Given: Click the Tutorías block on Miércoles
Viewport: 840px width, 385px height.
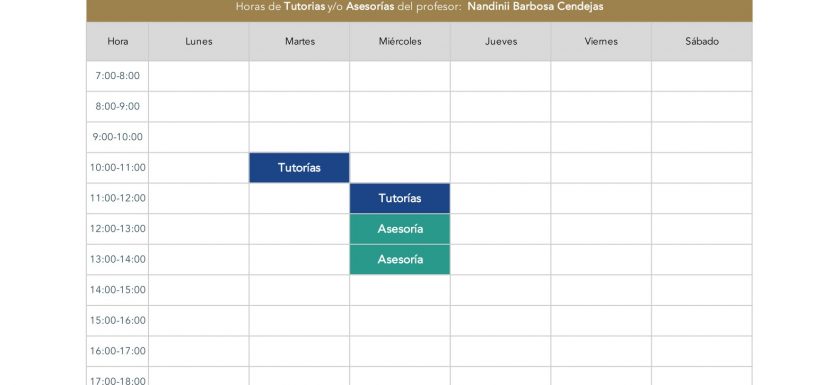Looking at the screenshot, I should coord(400,198).
